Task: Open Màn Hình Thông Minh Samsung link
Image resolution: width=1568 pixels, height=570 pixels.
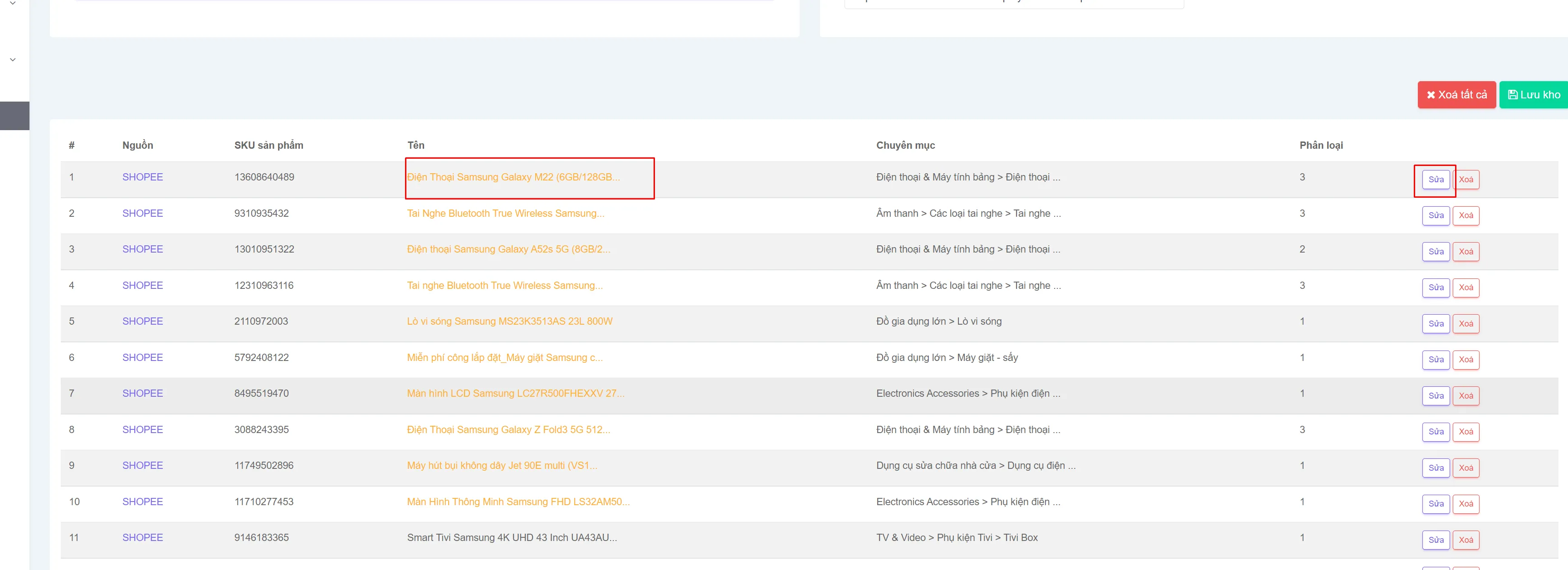Action: coord(518,502)
